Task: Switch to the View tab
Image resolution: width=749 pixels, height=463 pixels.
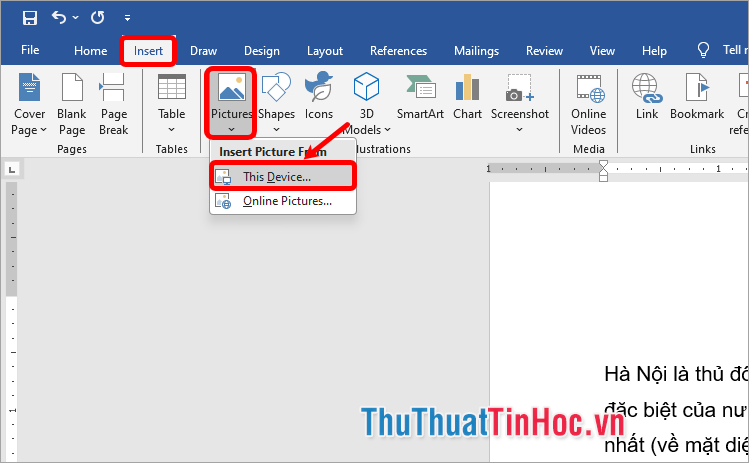Action: tap(602, 51)
